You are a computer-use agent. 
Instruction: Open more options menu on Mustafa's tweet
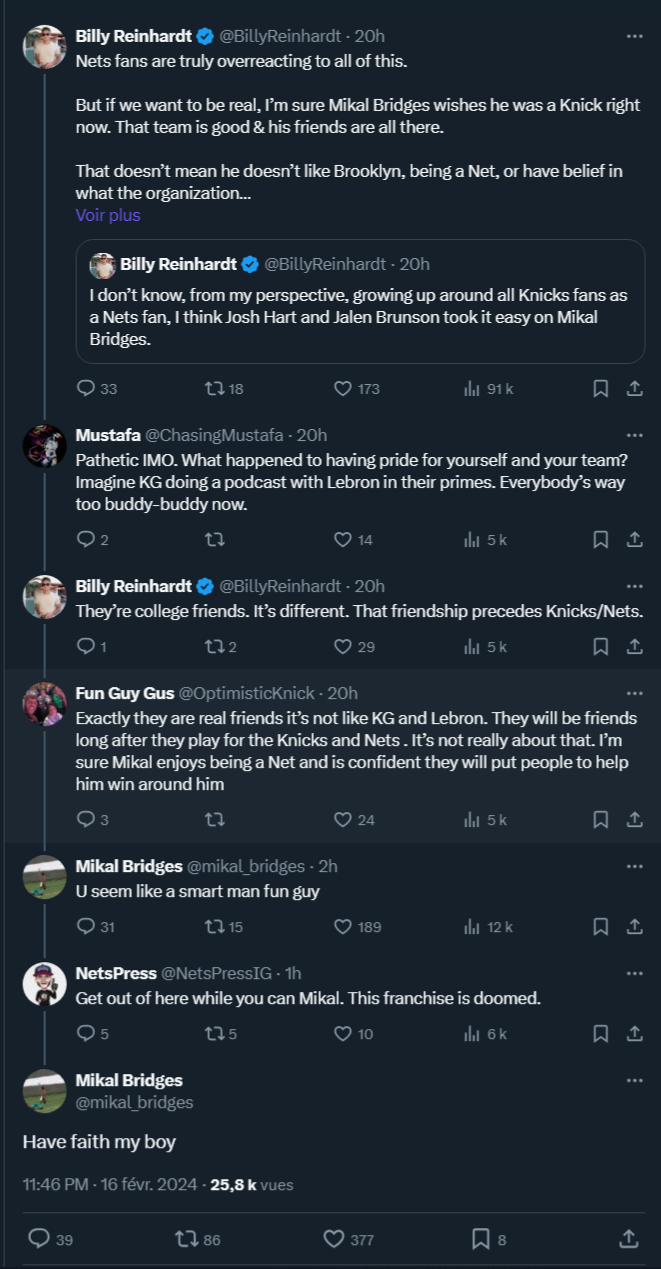coord(634,436)
